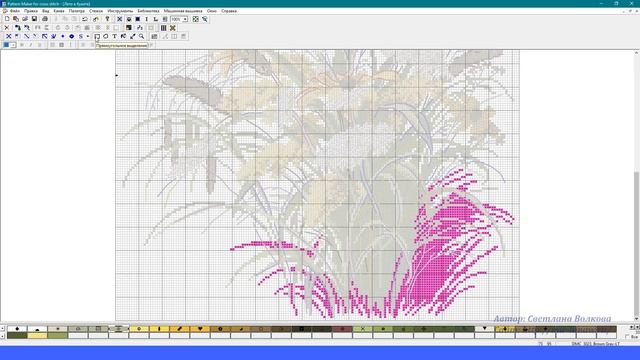This screenshot has width=640, height=360.
Task: Click the palette scroll-left arrow on top row
Action: 3,328
